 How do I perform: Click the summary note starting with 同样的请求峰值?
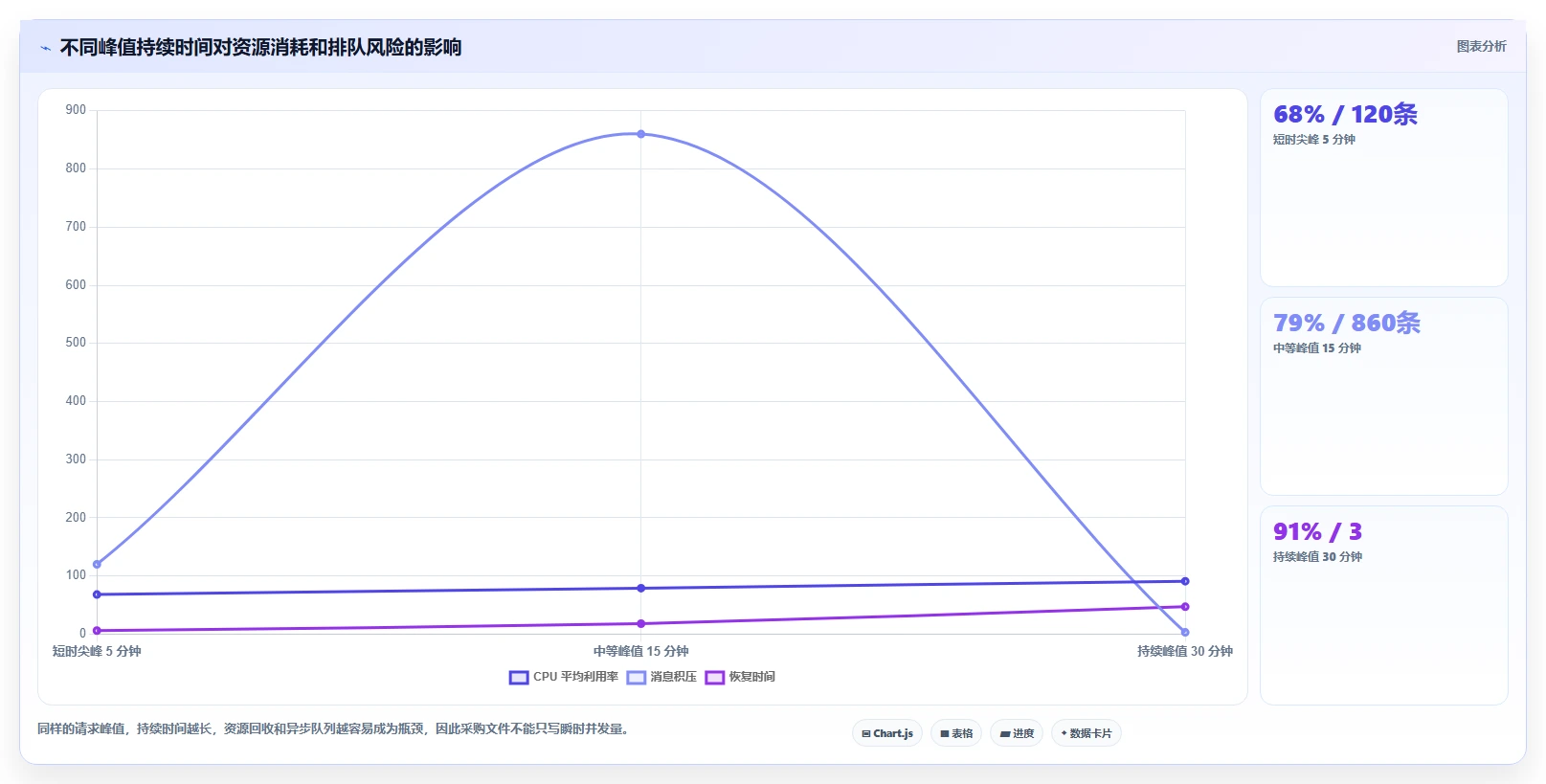335,728
